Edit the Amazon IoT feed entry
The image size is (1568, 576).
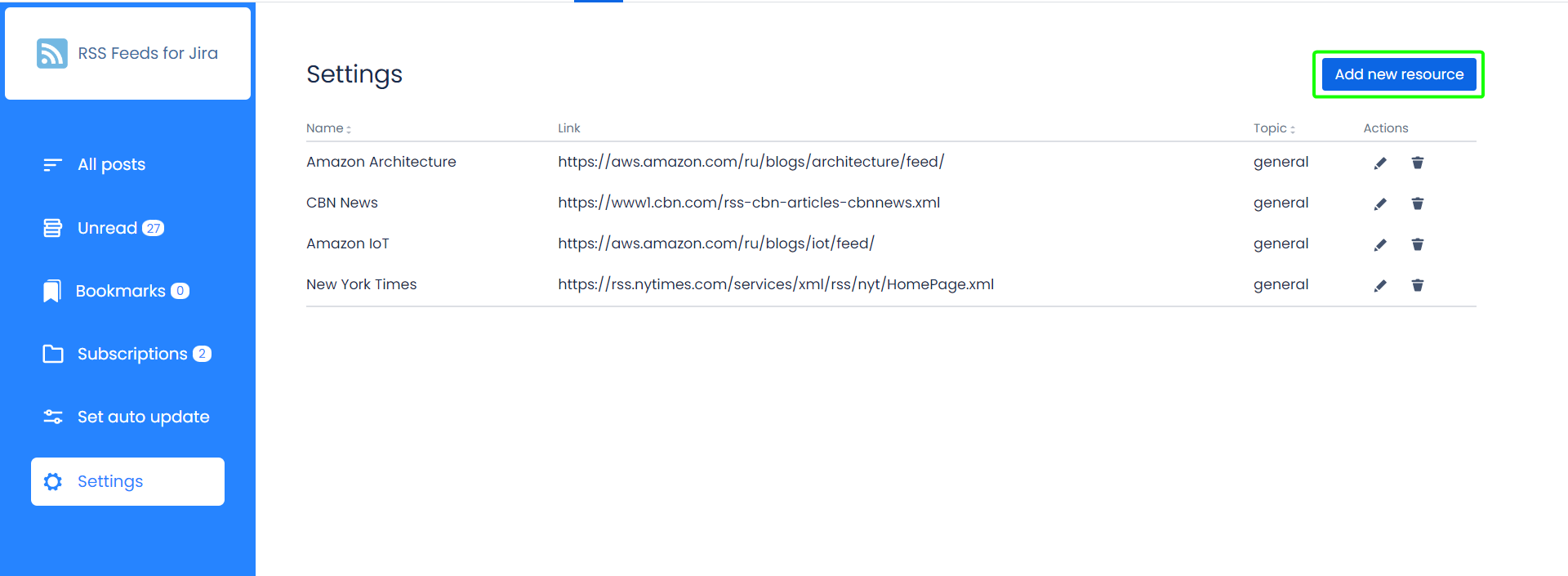(x=1380, y=244)
